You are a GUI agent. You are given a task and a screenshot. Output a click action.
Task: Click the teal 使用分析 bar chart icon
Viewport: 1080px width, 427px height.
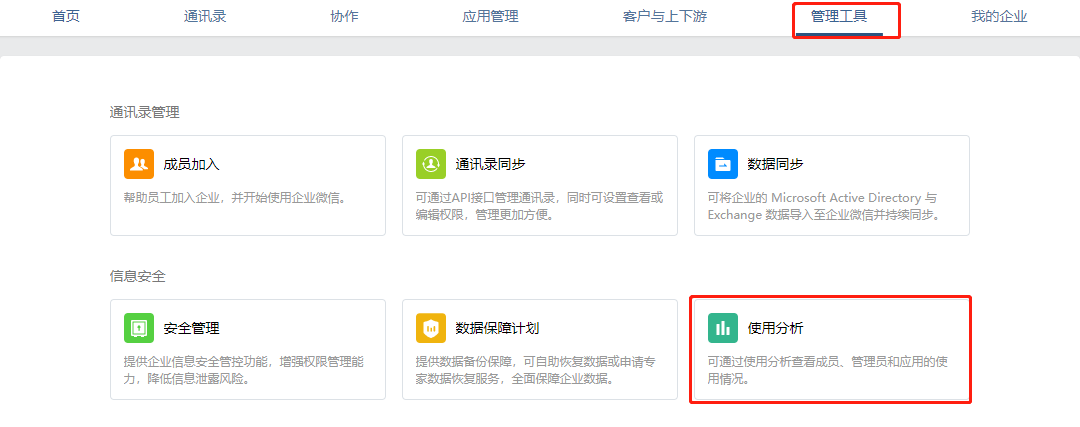(x=723, y=328)
